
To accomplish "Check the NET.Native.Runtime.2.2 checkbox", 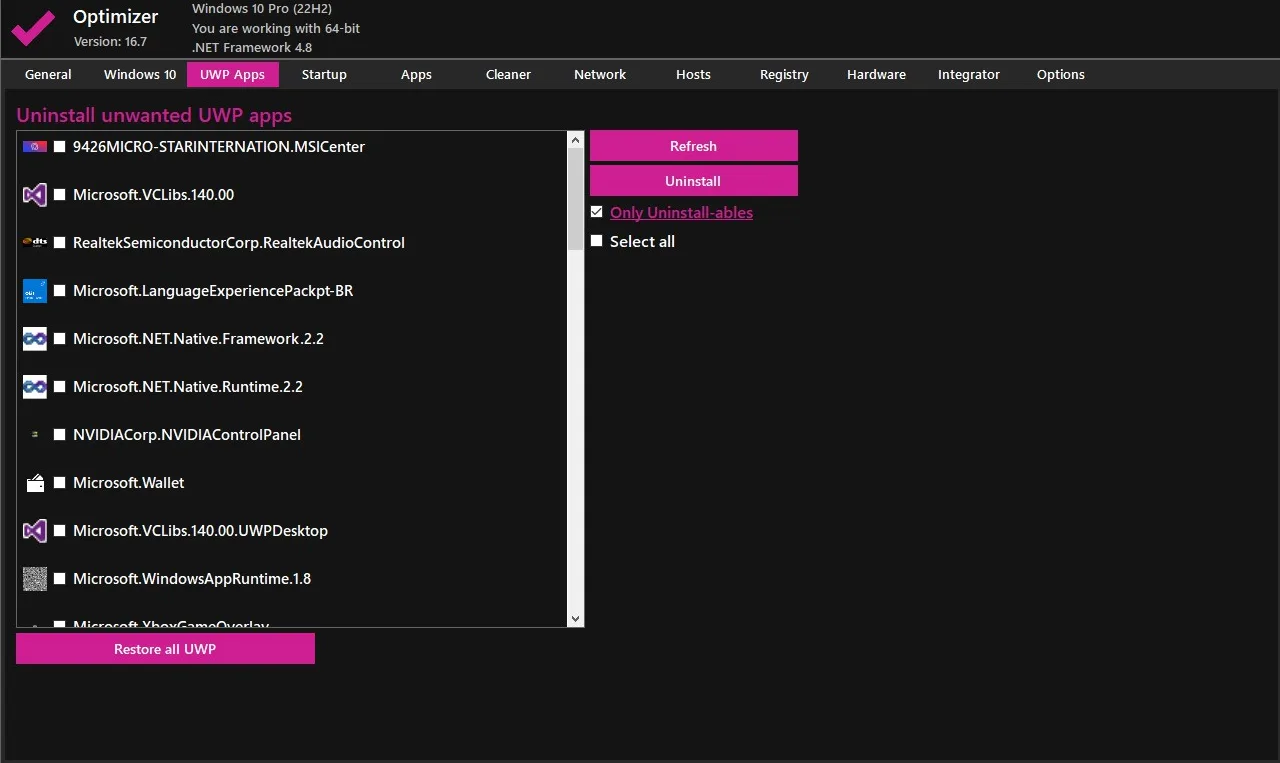I will coord(60,387).
